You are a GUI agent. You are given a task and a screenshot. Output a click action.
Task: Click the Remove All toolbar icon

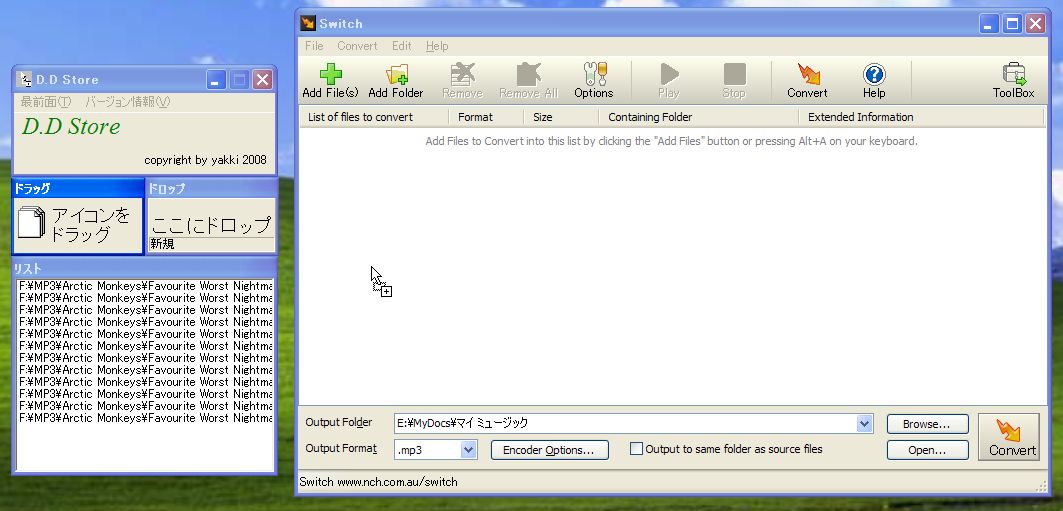528,81
